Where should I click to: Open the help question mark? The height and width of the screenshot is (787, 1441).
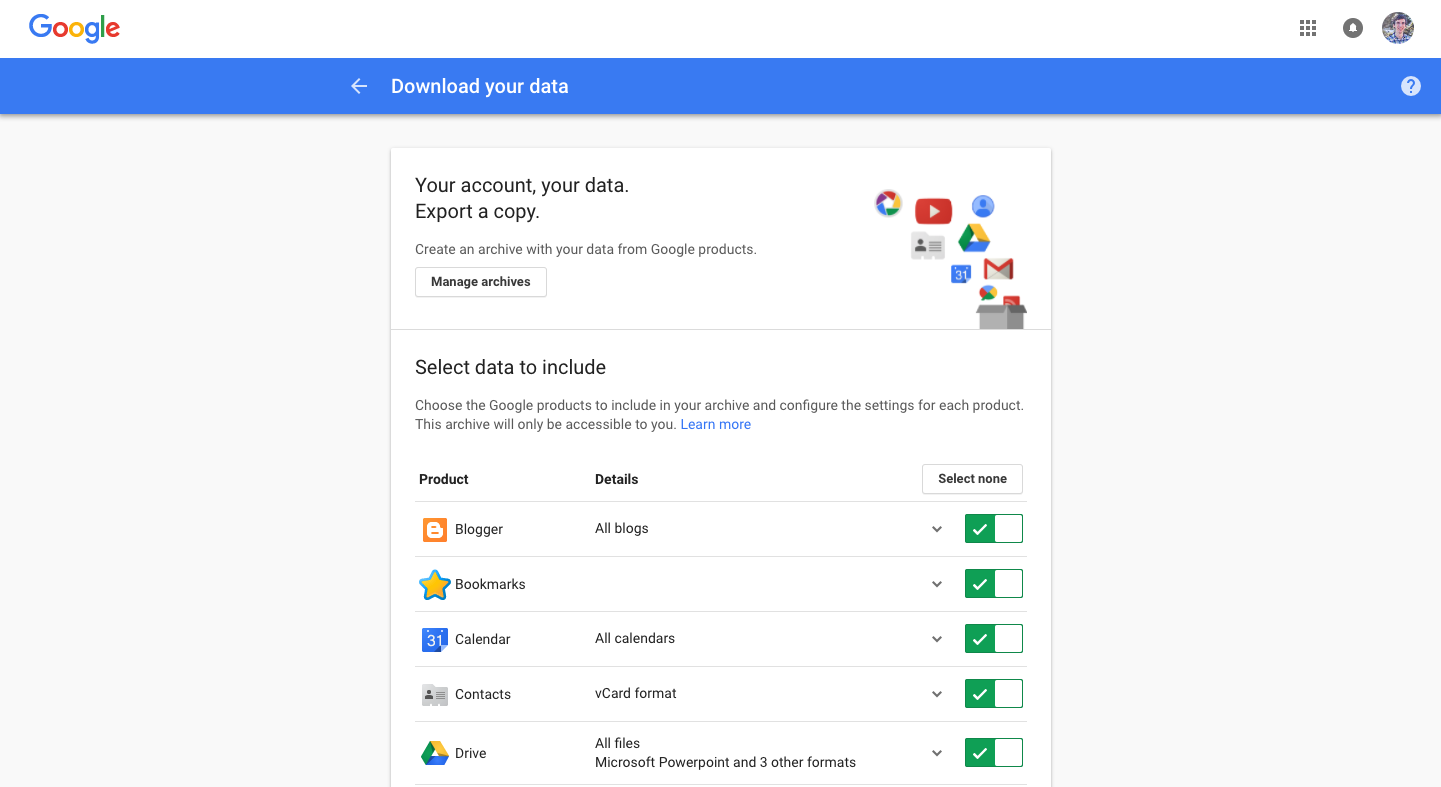tap(1411, 86)
